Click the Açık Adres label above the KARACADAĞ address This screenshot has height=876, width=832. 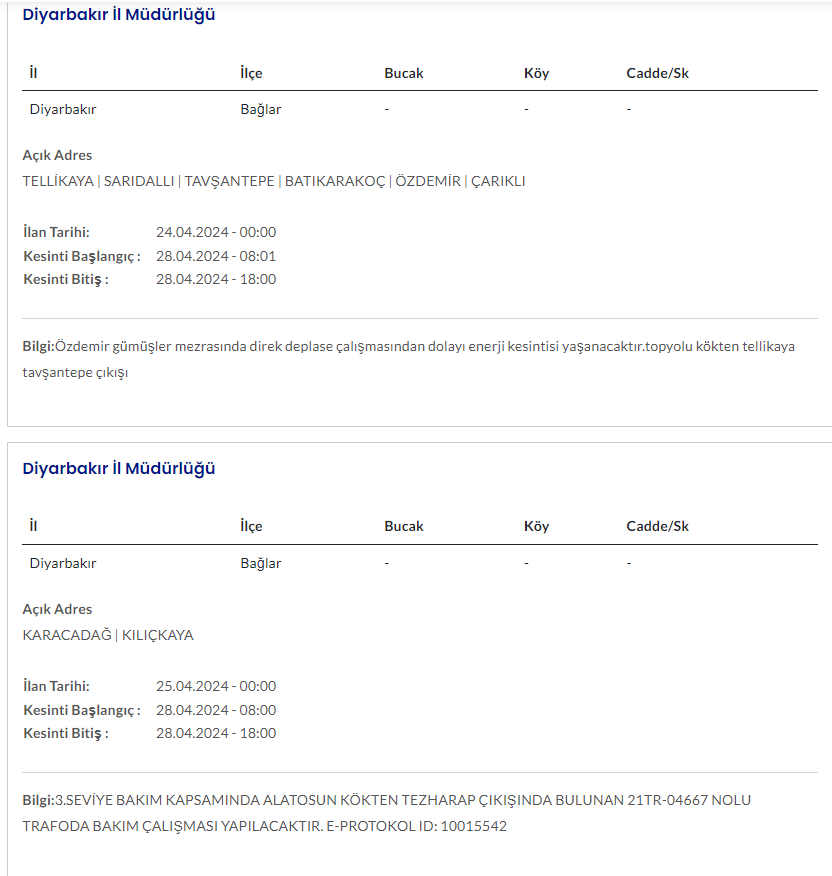click(57, 609)
